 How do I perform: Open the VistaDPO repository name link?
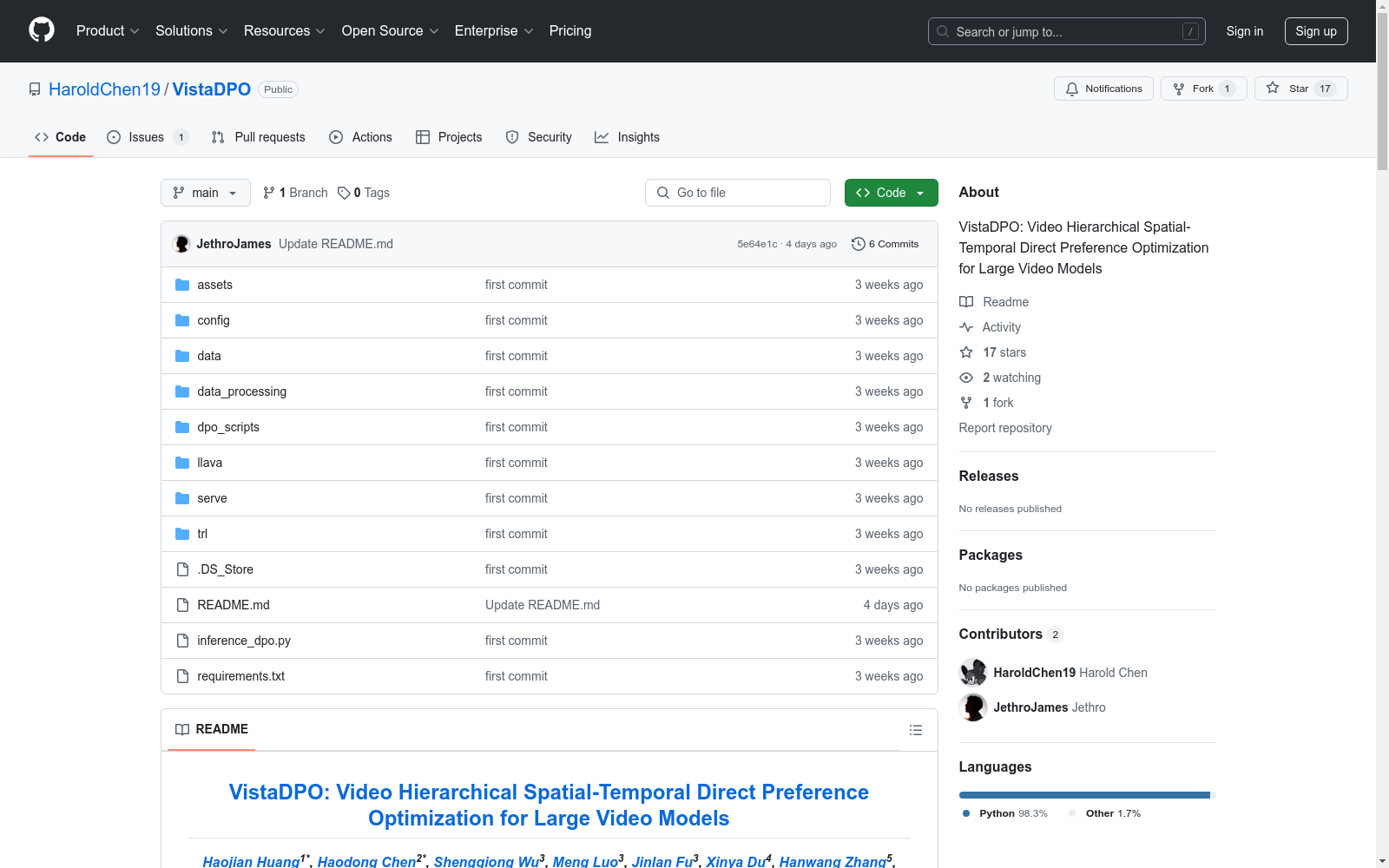click(212, 89)
